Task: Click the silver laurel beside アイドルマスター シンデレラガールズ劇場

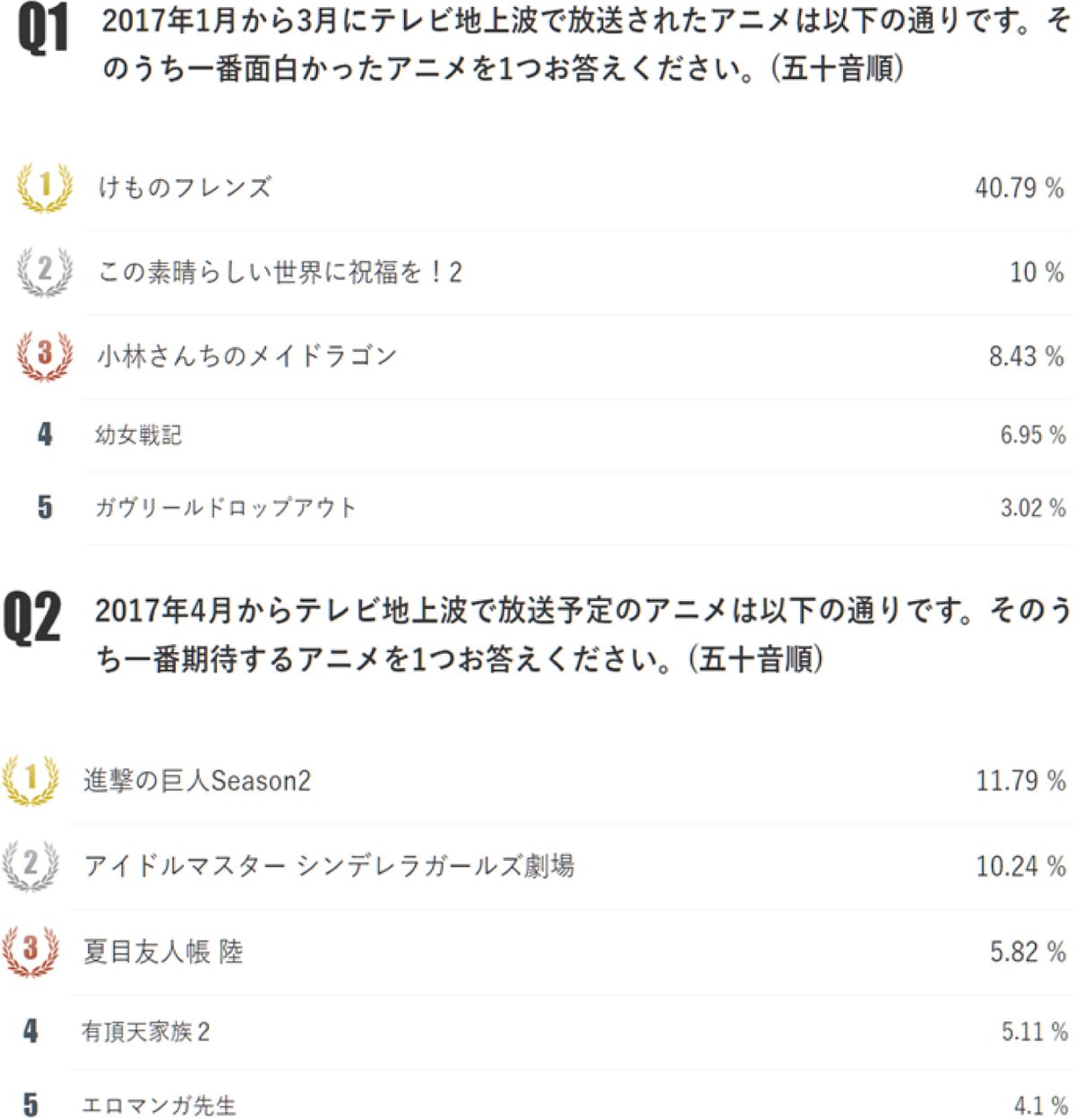Action: (x=30, y=866)
